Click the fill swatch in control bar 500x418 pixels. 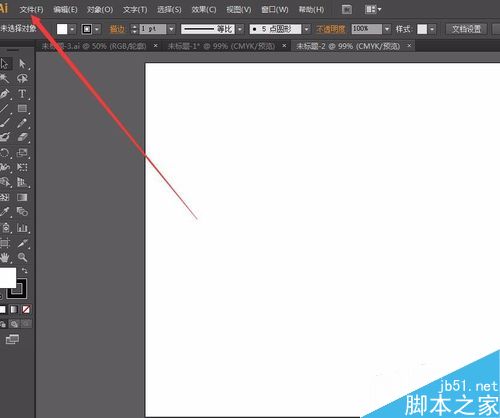point(62,29)
